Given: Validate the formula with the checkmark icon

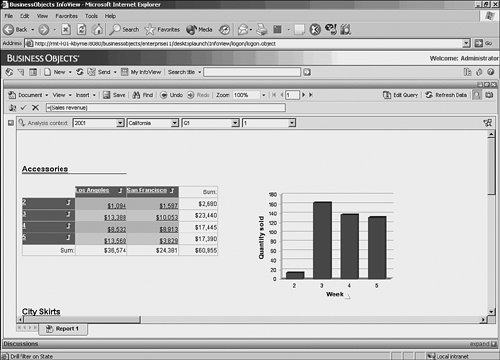Looking at the screenshot, I should click(23, 108).
